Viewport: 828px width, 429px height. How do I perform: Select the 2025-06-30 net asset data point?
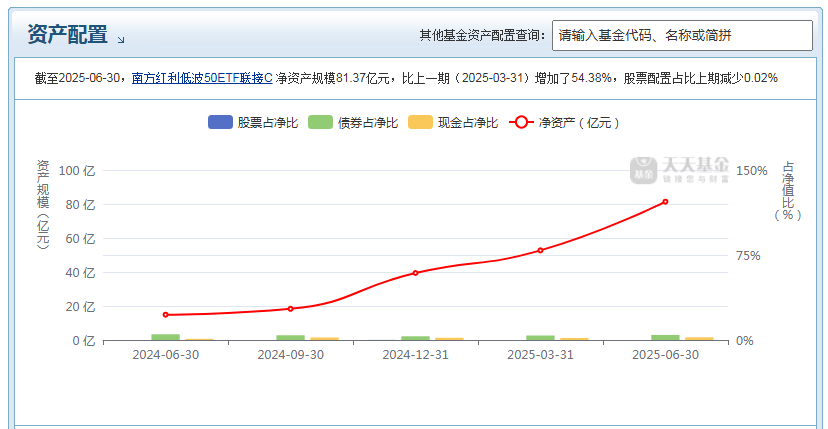click(665, 202)
